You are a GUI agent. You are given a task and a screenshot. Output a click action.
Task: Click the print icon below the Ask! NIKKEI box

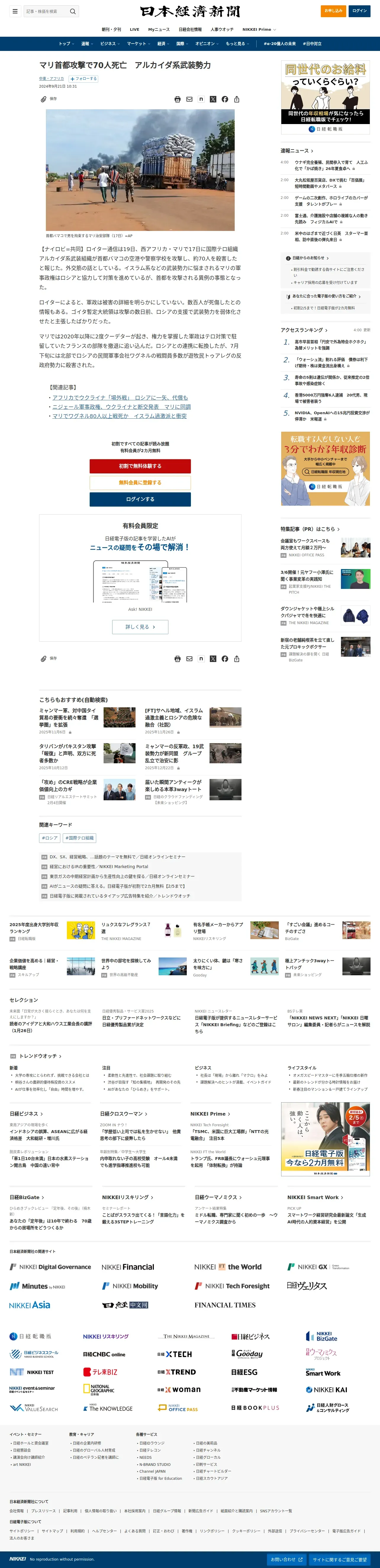point(178,658)
